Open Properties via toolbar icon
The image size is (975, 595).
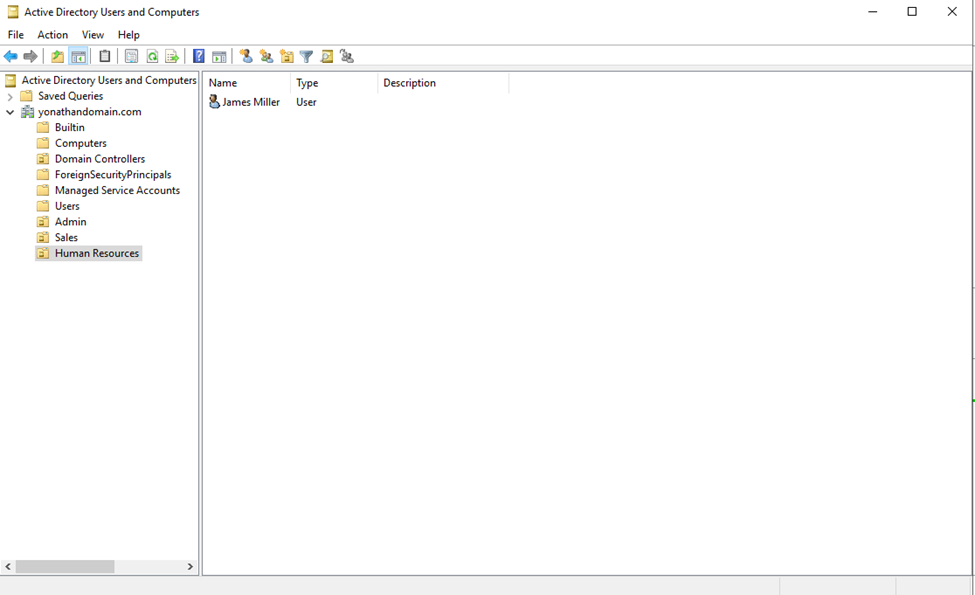(x=131, y=57)
